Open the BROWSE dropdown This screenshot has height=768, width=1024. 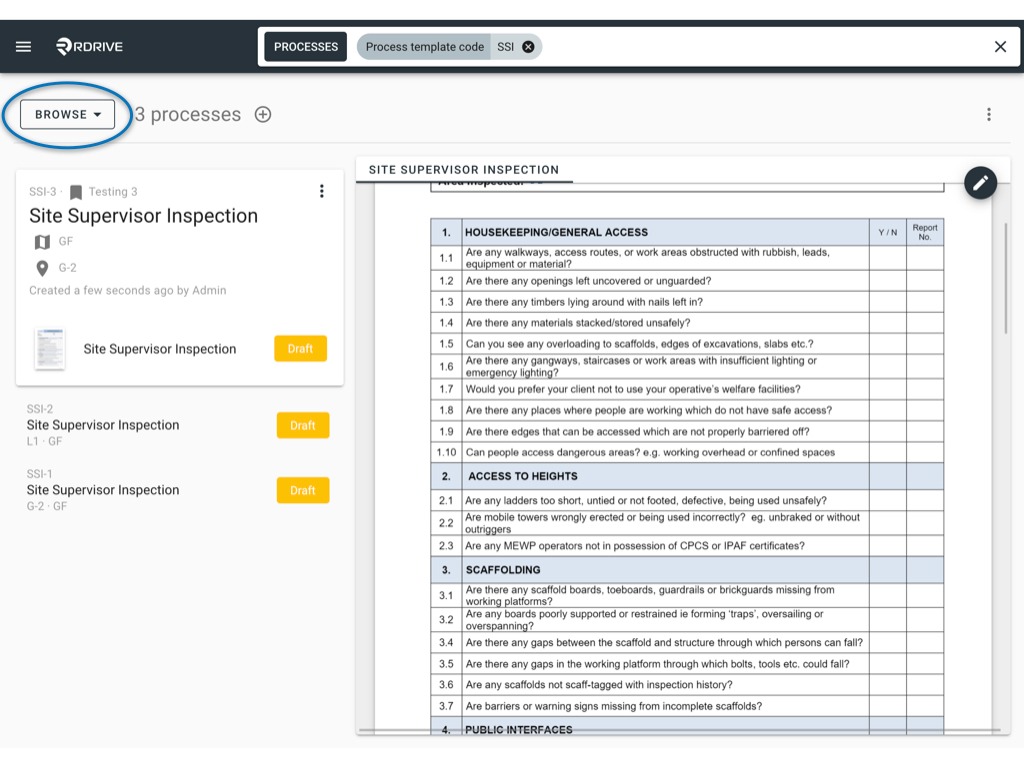tap(67, 114)
